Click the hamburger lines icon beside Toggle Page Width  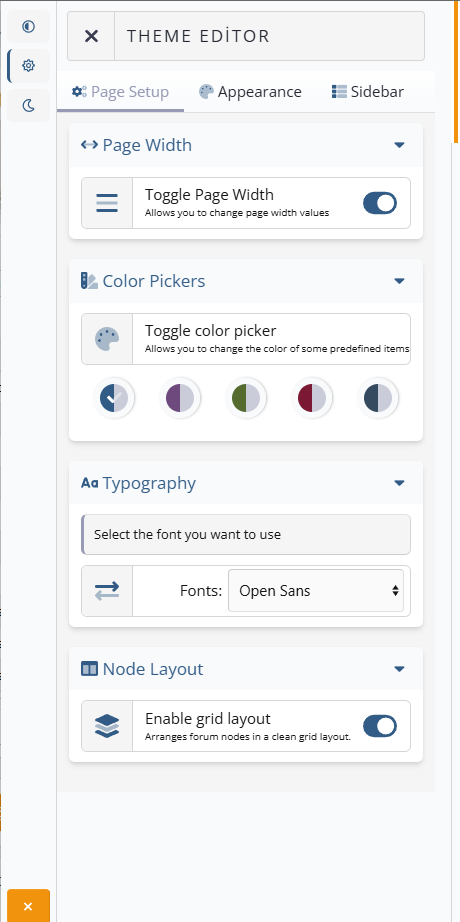tap(107, 203)
